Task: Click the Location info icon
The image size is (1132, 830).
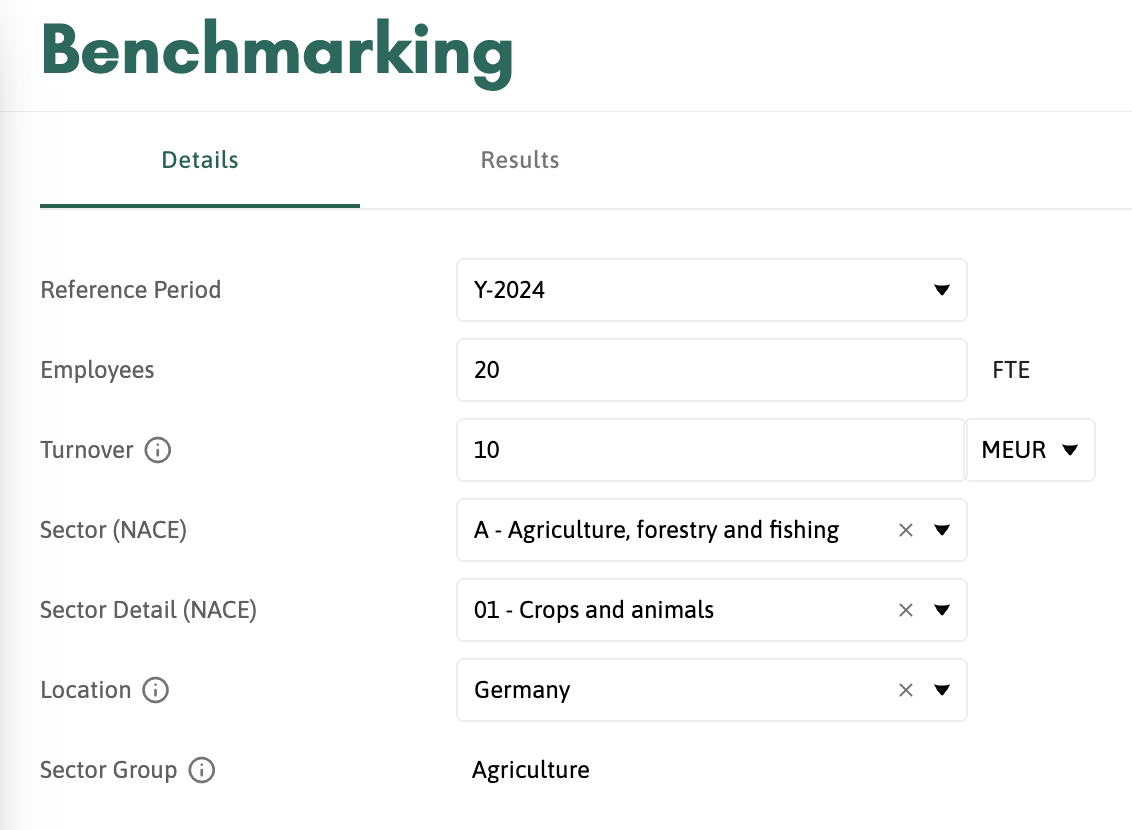Action: tap(156, 690)
